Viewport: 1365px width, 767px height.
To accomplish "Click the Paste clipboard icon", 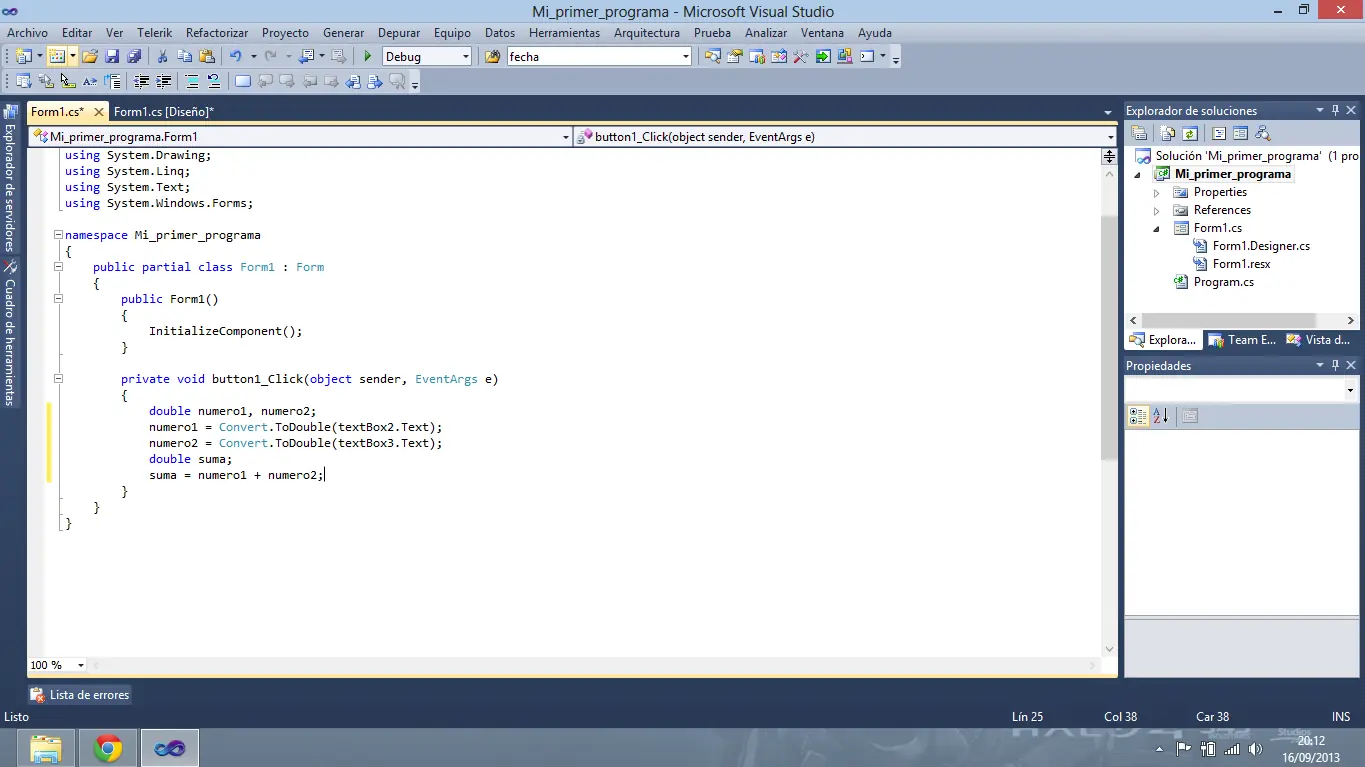I will (x=207, y=57).
